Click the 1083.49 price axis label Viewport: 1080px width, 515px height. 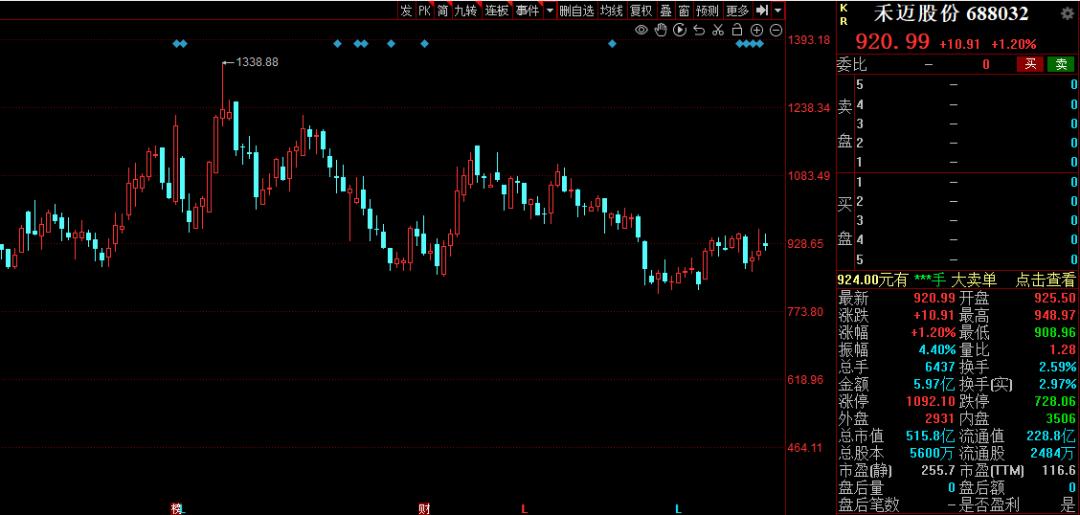point(809,176)
